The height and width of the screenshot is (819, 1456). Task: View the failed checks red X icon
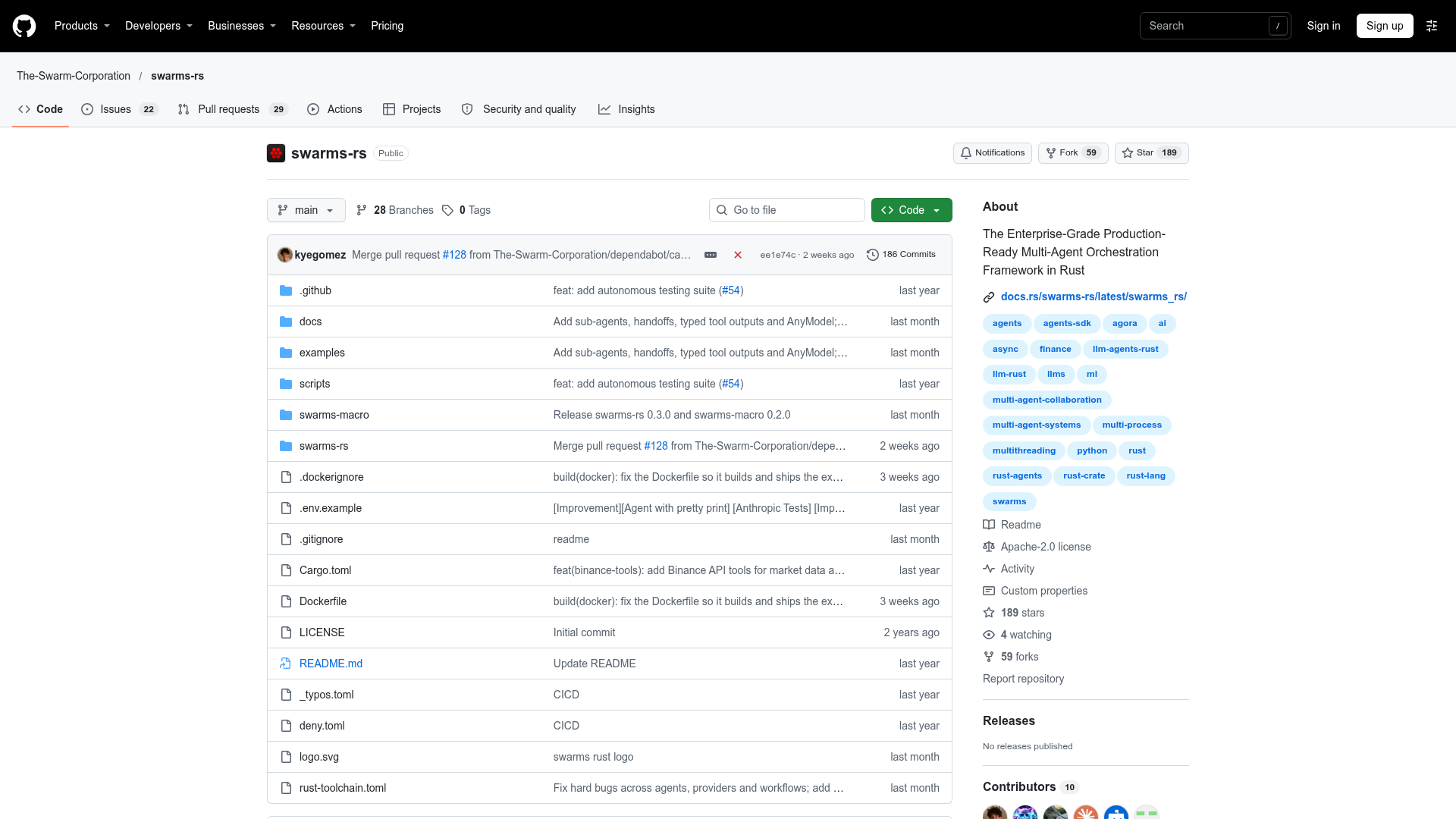[x=738, y=255]
